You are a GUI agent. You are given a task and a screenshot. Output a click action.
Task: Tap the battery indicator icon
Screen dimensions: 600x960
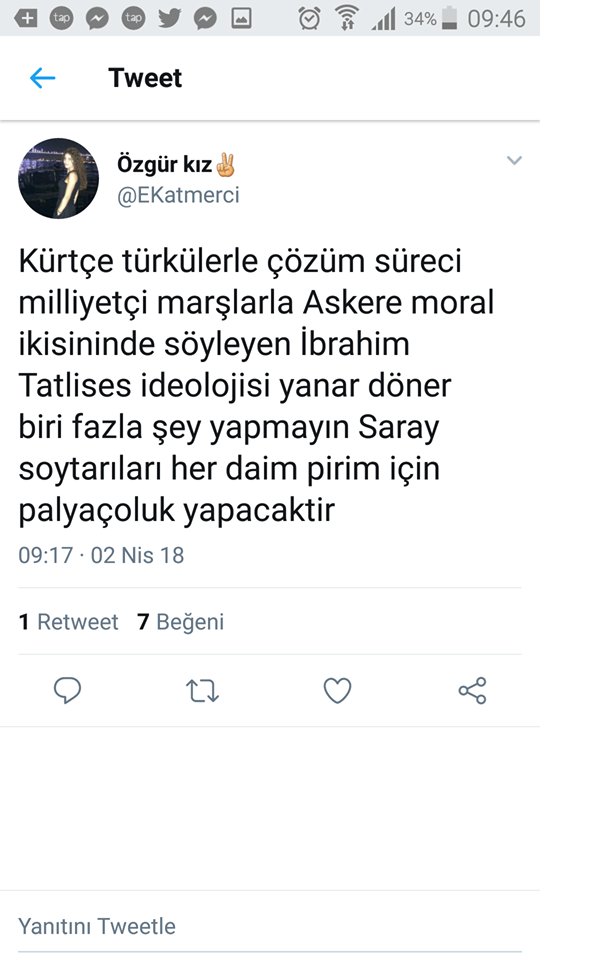pyautogui.click(x=449, y=18)
